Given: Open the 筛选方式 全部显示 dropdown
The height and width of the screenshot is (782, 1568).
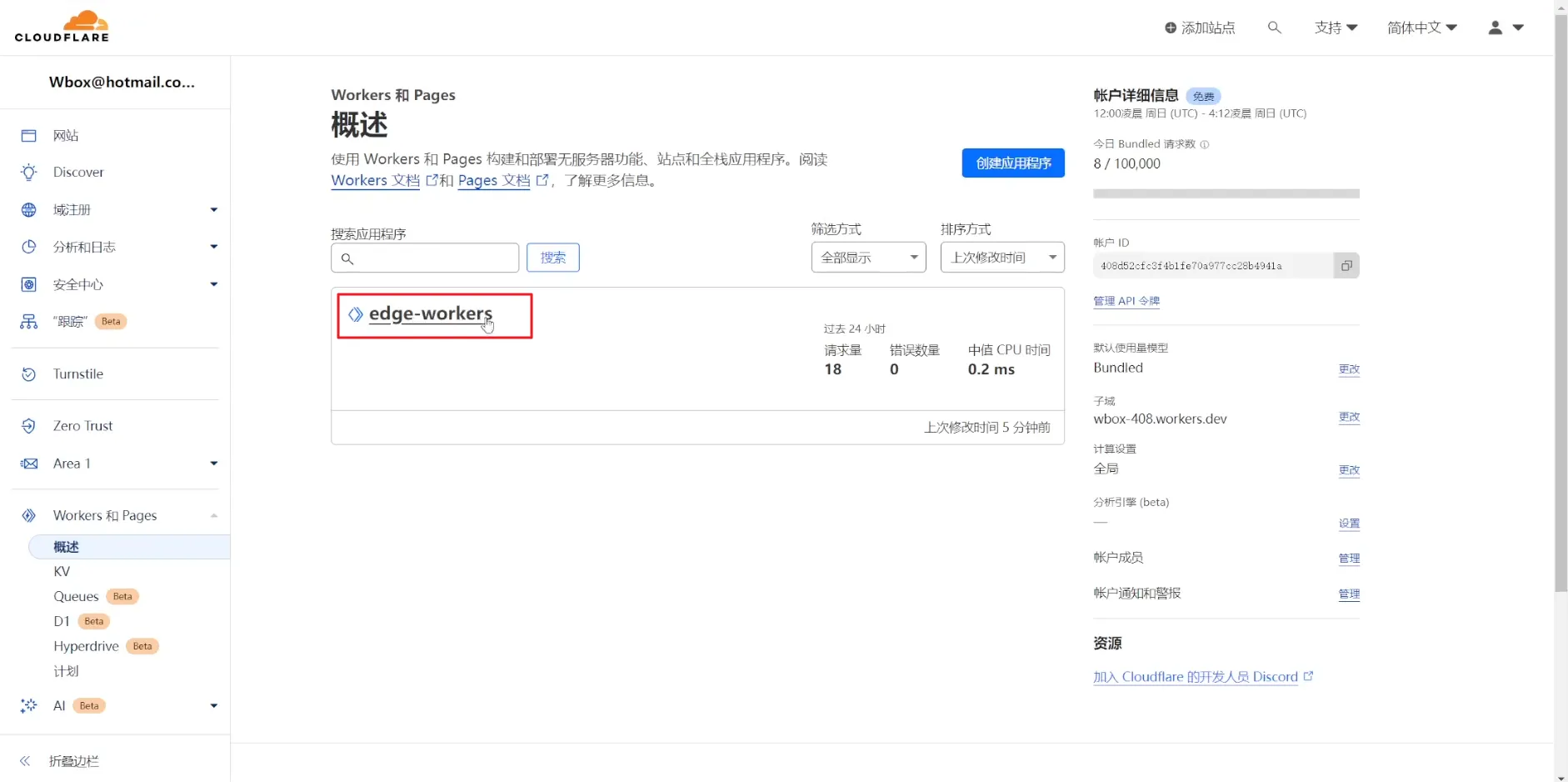Looking at the screenshot, I should (x=869, y=258).
